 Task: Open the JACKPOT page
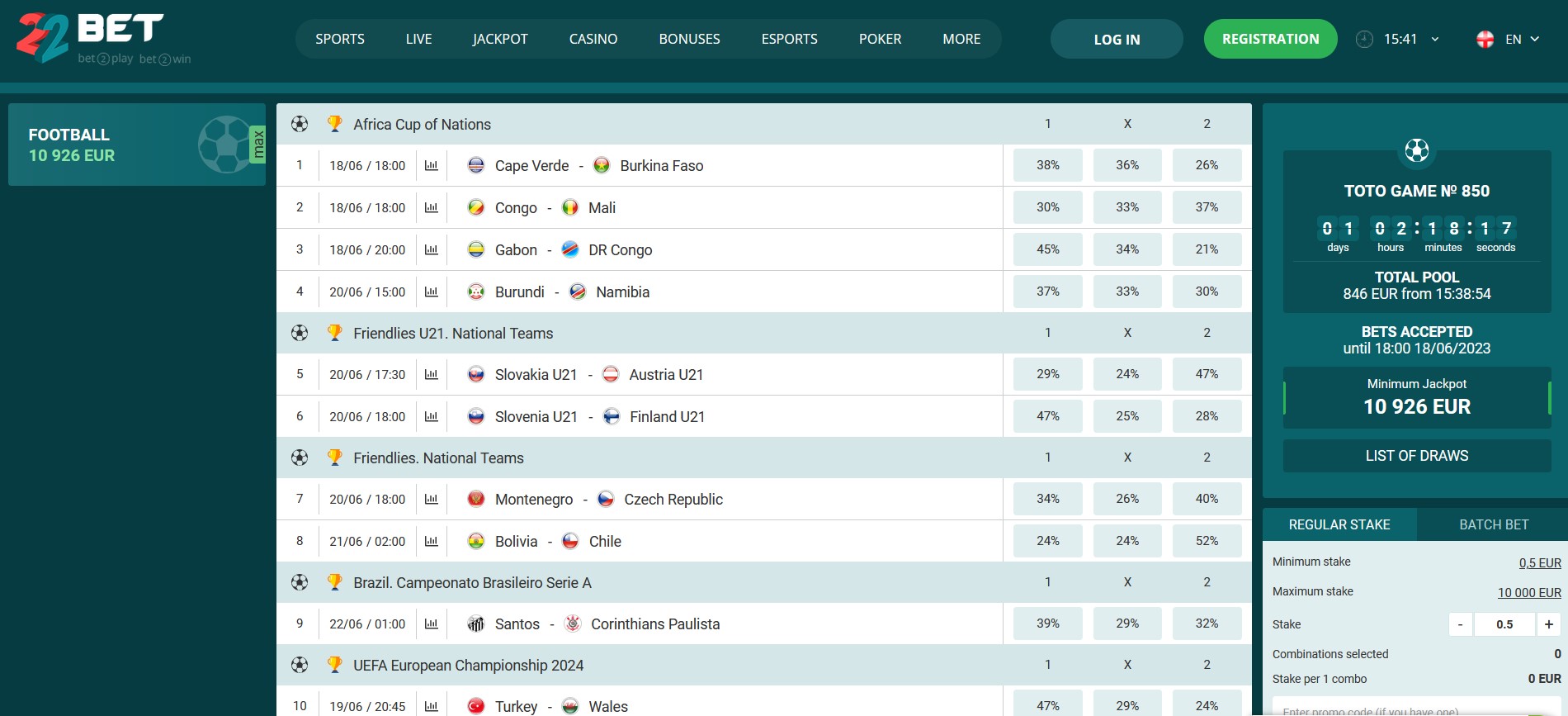500,39
